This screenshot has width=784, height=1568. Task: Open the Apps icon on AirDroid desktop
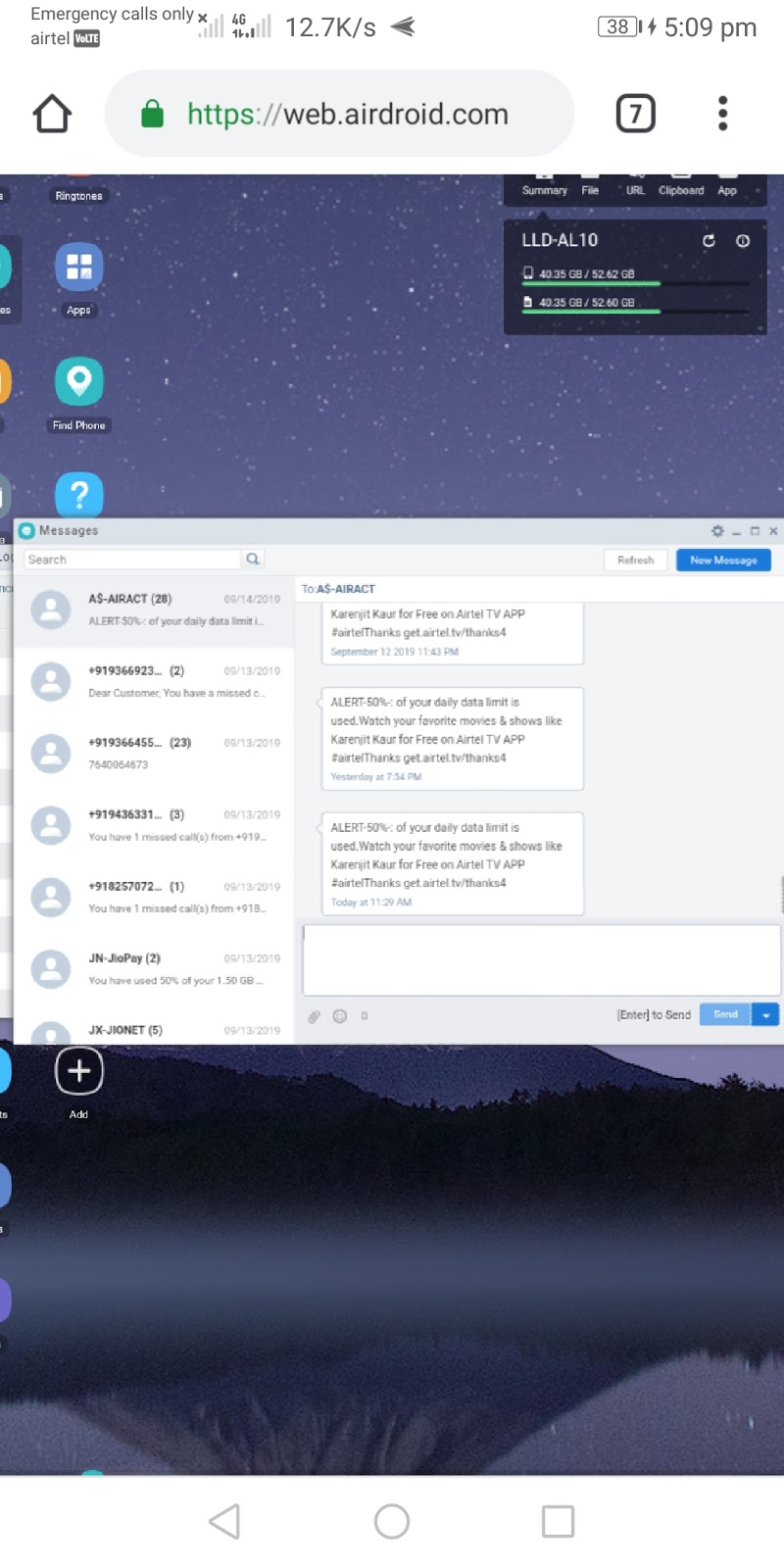click(78, 267)
